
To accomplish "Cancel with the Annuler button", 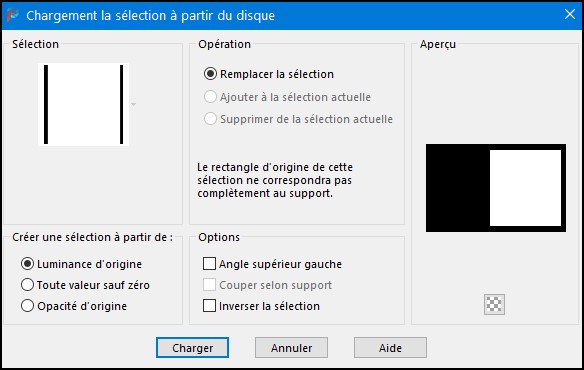I will click(291, 348).
